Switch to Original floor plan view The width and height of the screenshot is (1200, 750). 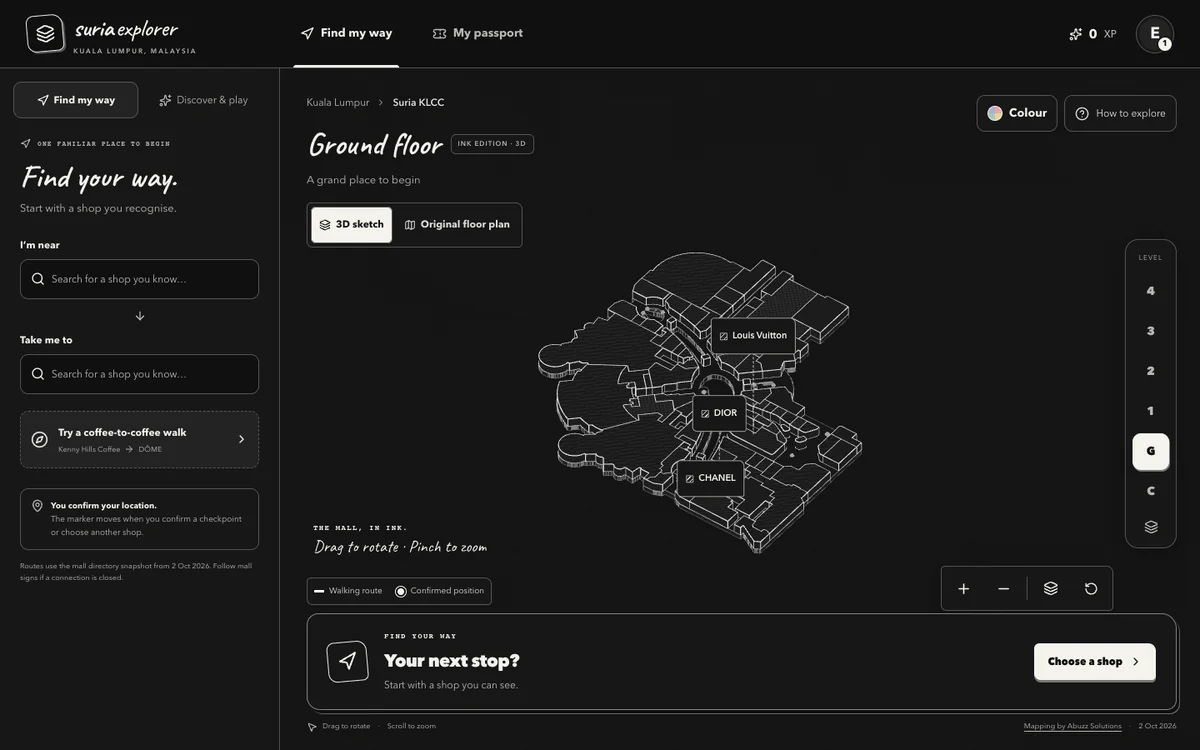[457, 225]
